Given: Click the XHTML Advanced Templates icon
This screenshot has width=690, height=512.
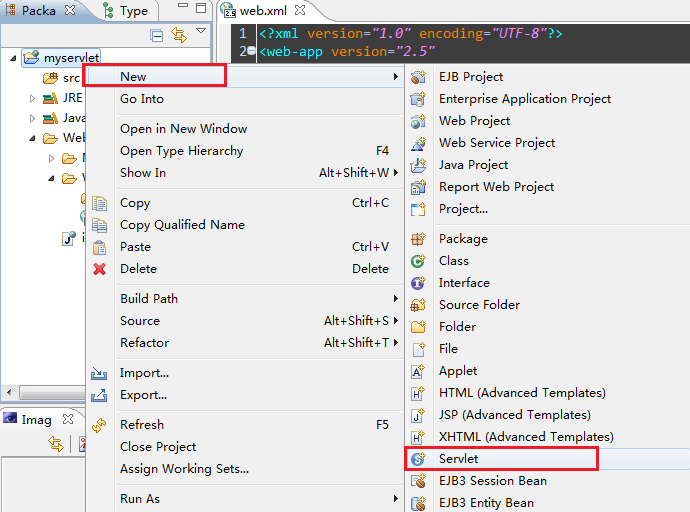Looking at the screenshot, I should 418,437.
